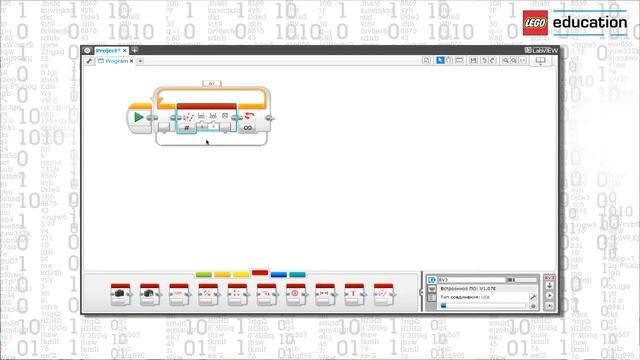640x360 pixels.
Task: Edit the loop name label 01
Action: click(x=212, y=83)
